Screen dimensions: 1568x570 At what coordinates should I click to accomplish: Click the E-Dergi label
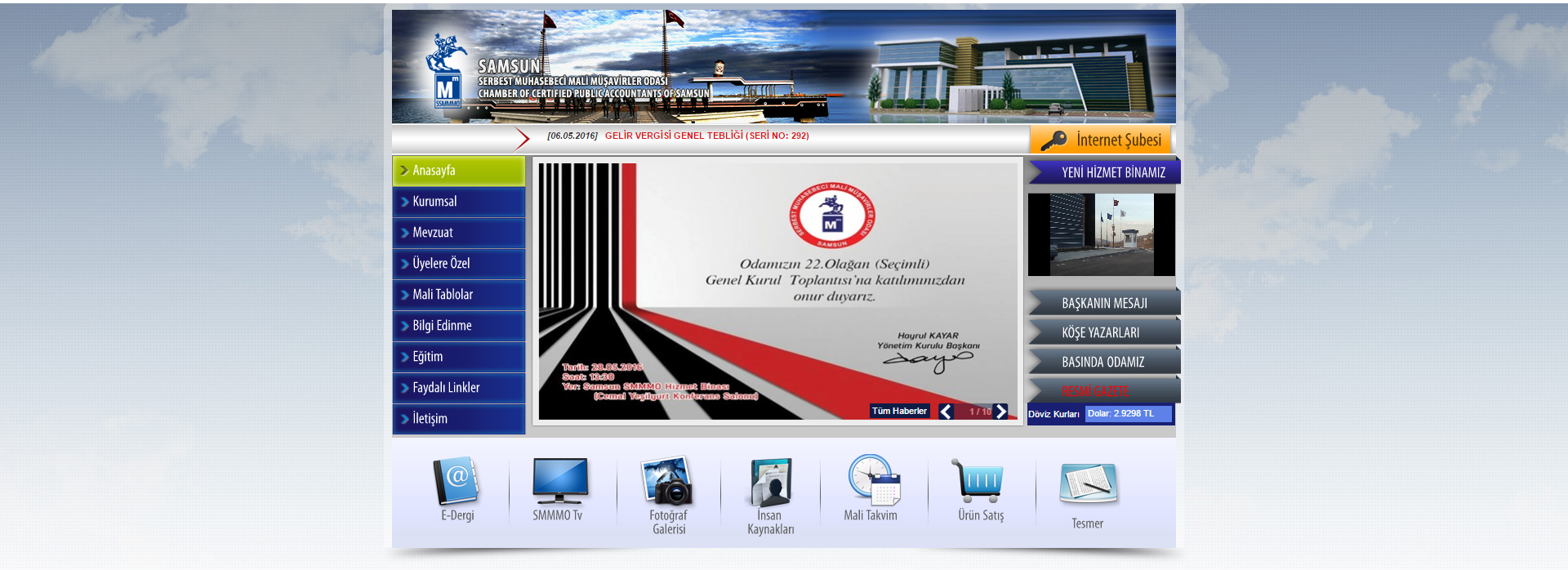(457, 515)
